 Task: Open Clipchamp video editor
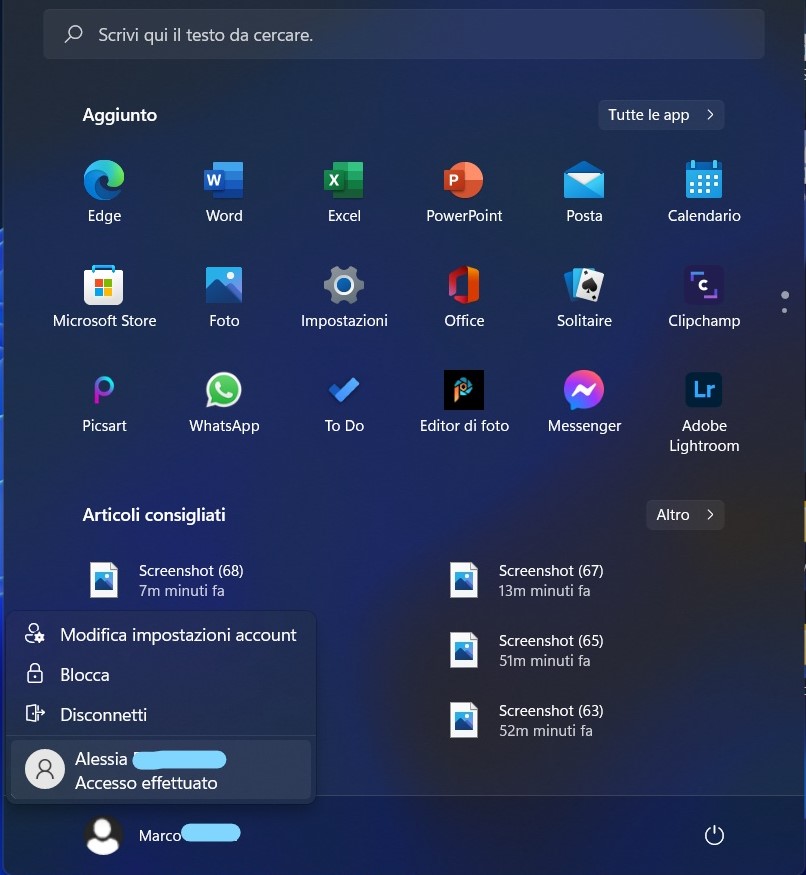704,296
